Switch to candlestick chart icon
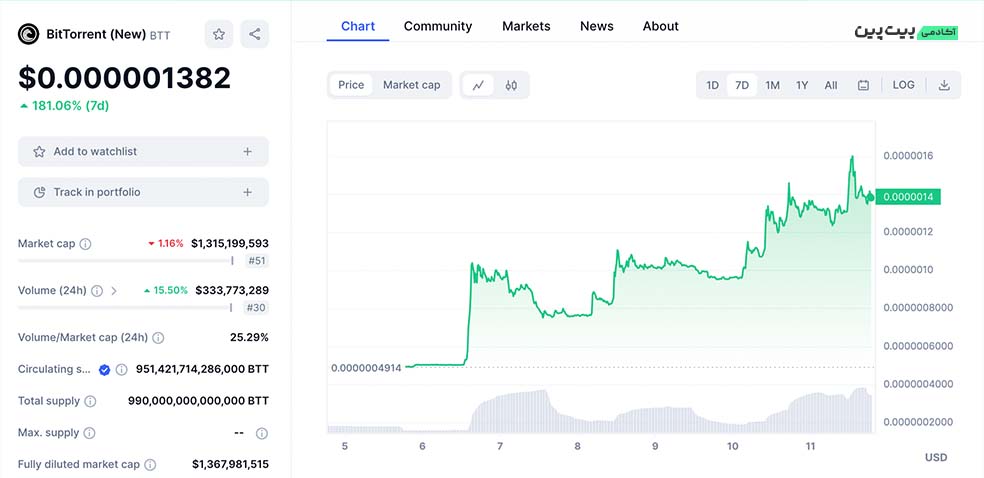Screen dimensions: 984x478 tap(511, 85)
